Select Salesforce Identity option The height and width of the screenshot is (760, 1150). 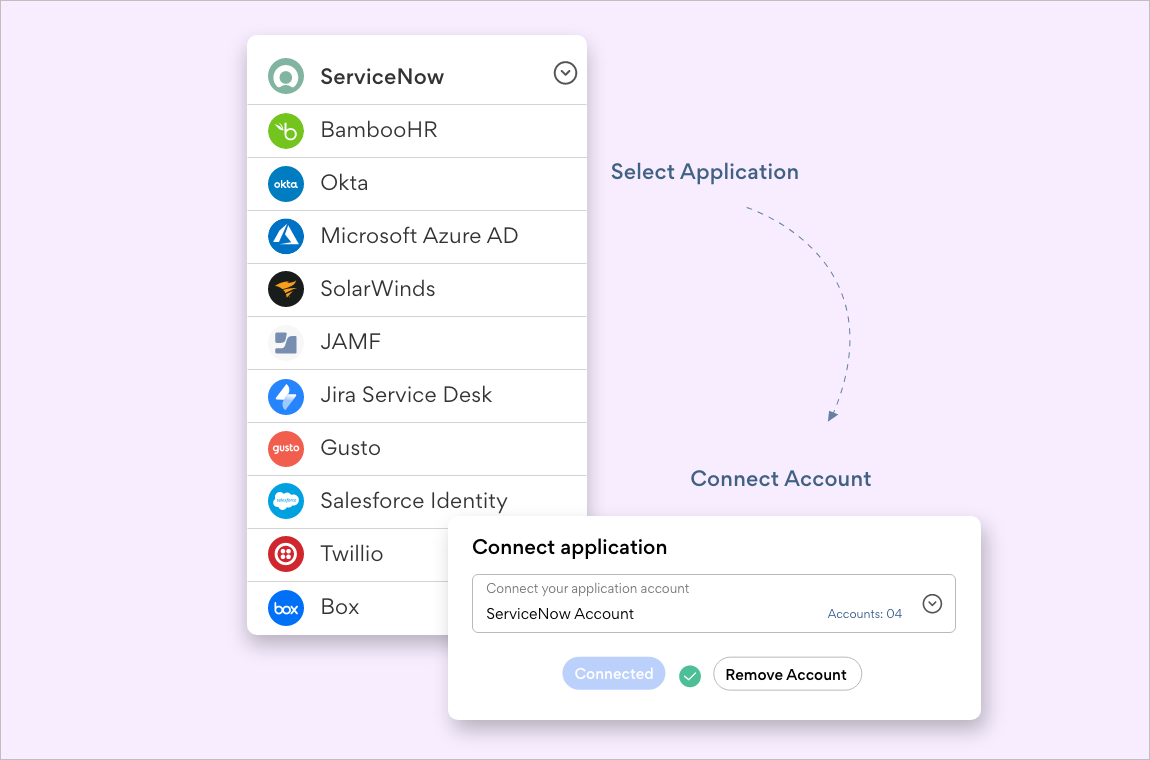417,502
